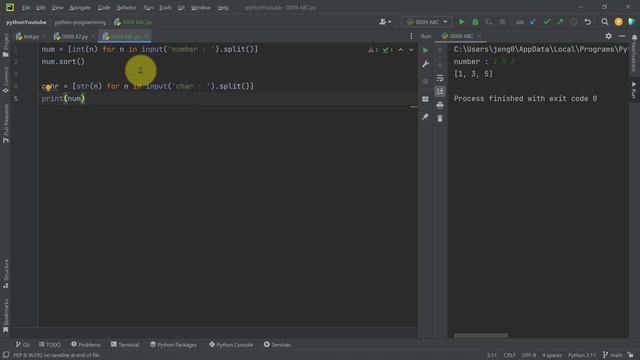Go to previous highlighted error arrow
640x360 pixels.
pos(401,50)
